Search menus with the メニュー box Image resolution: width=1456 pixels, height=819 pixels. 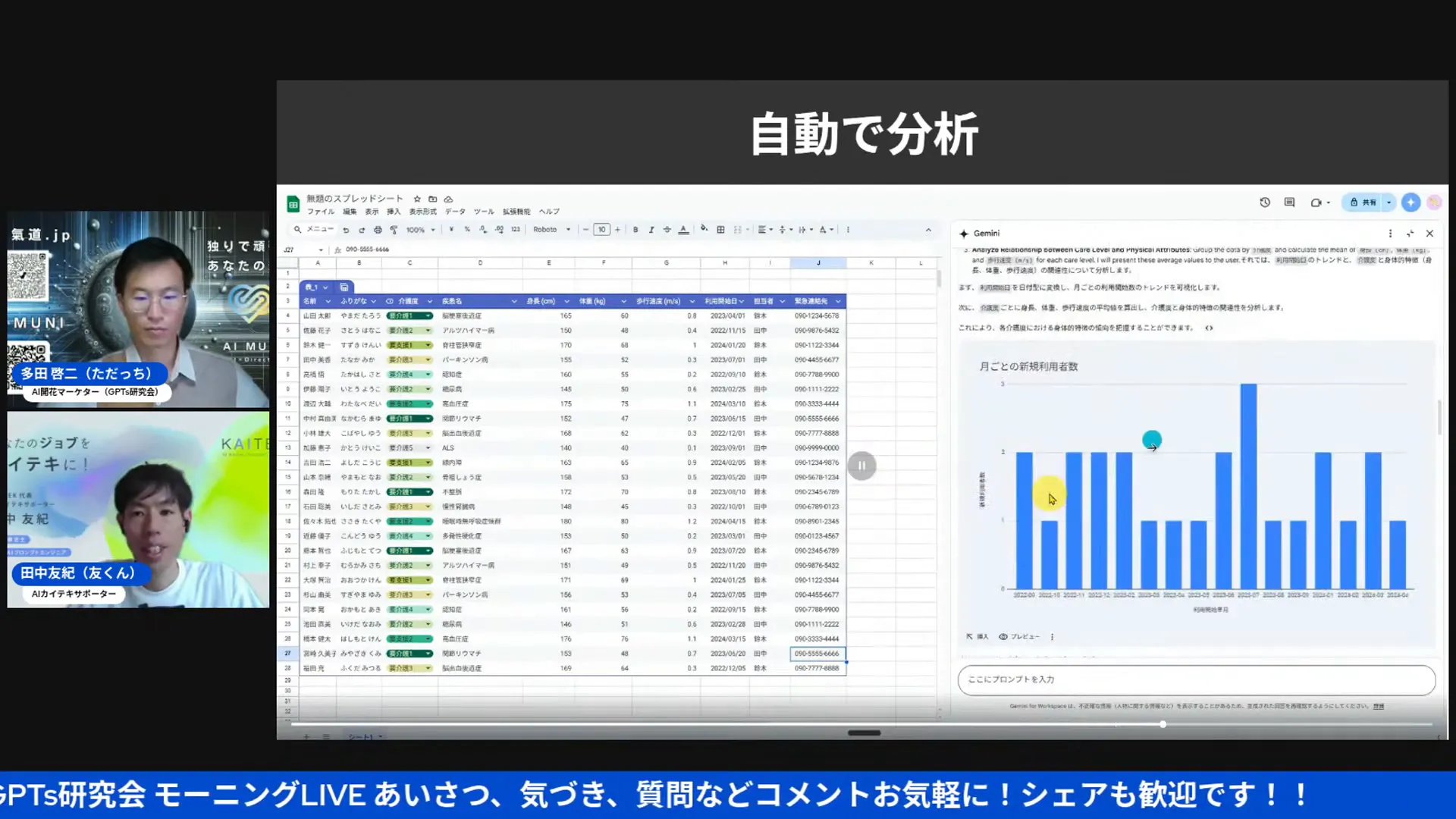pos(314,230)
